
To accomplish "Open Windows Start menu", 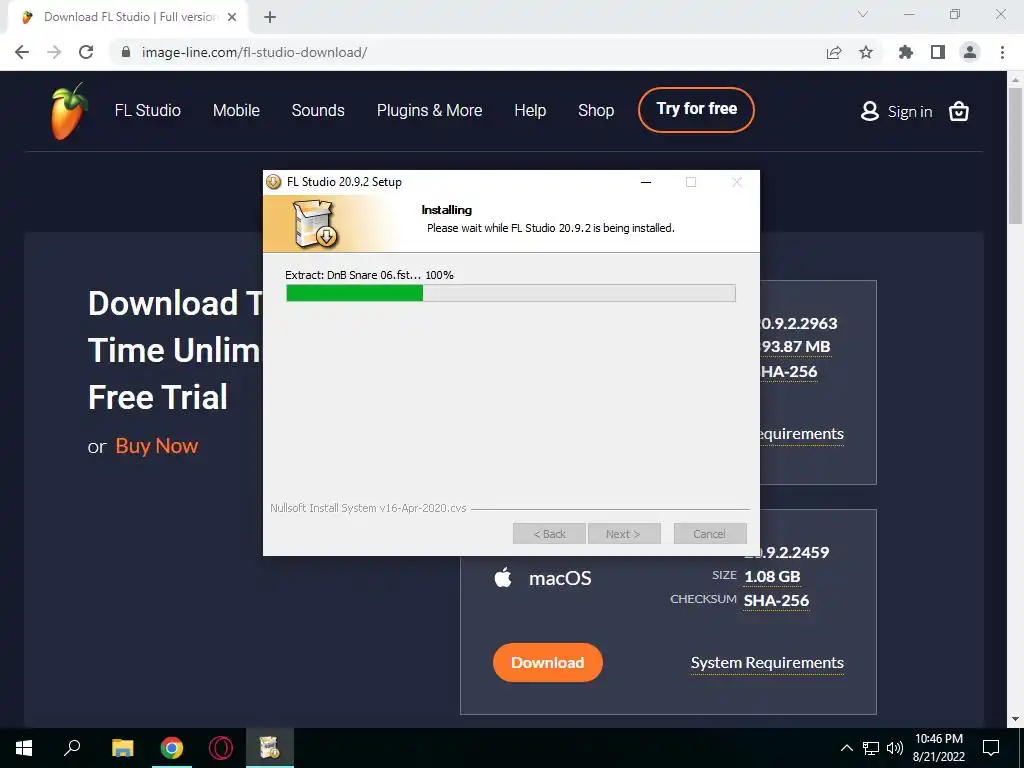I will [24, 748].
